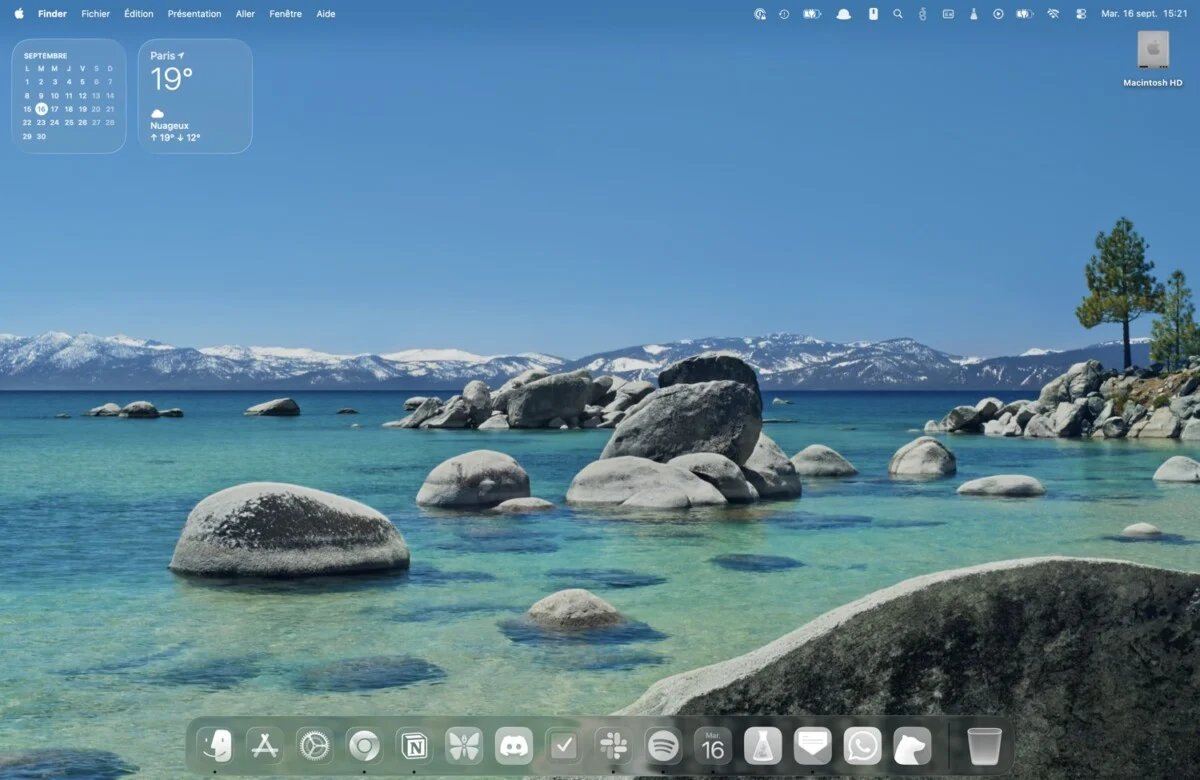Open the Trash at the Dock's end

click(985, 745)
